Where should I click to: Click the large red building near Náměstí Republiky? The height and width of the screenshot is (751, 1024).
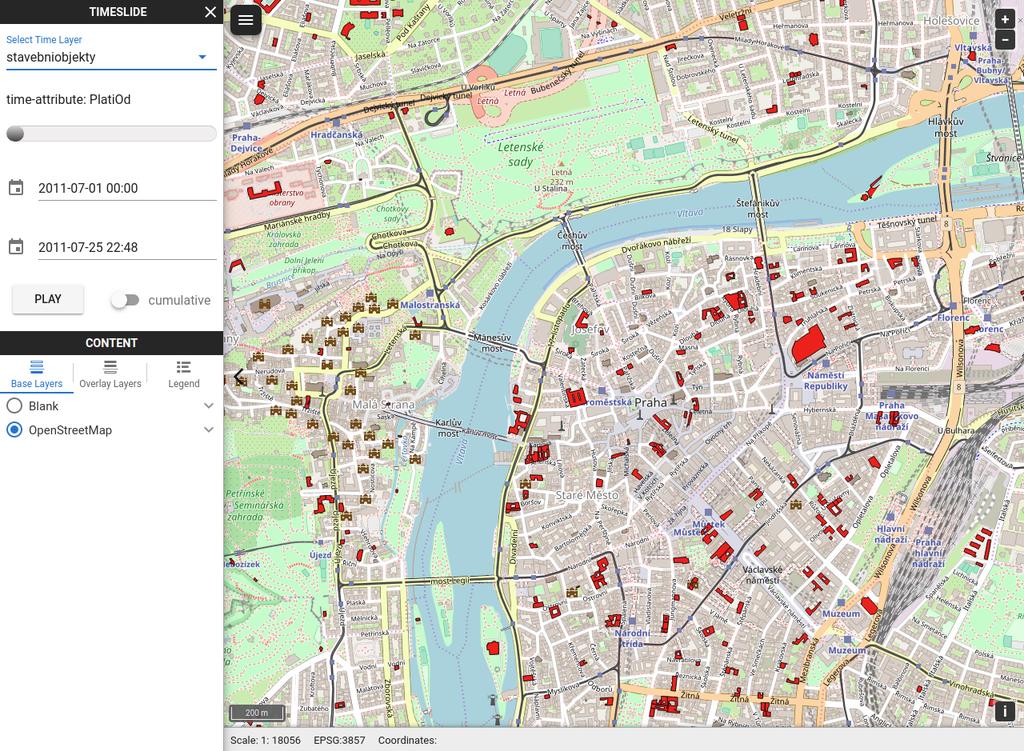[808, 344]
